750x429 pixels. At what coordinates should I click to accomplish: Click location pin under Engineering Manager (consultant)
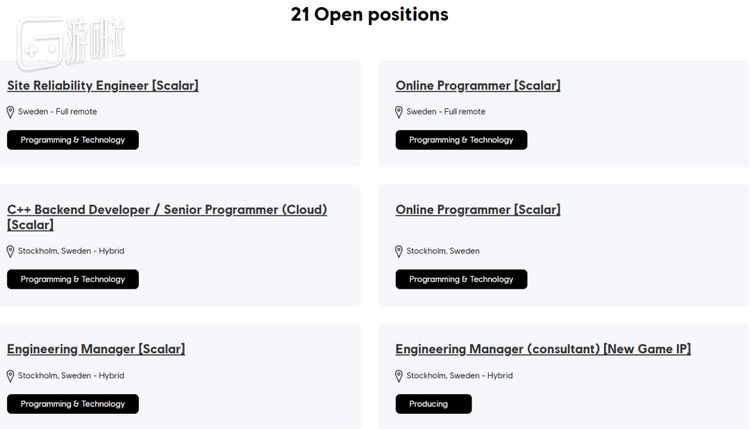(399, 377)
